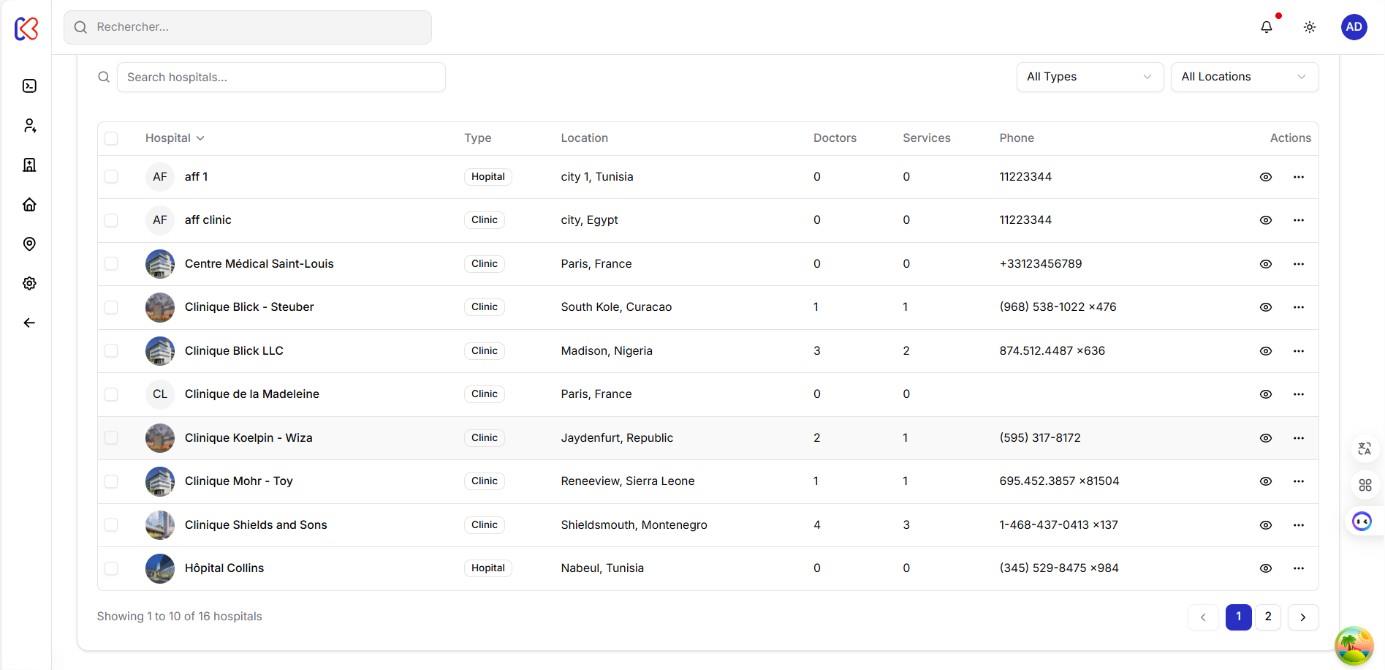View details of Clinique Mohr - Toy

[x=1265, y=480]
